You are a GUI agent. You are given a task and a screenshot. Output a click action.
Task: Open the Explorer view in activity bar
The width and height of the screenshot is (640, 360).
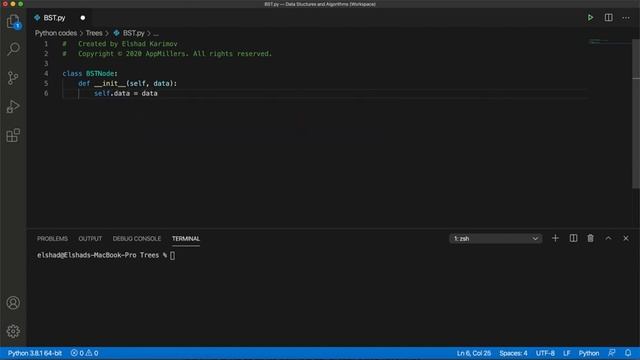pyautogui.click(x=13, y=21)
